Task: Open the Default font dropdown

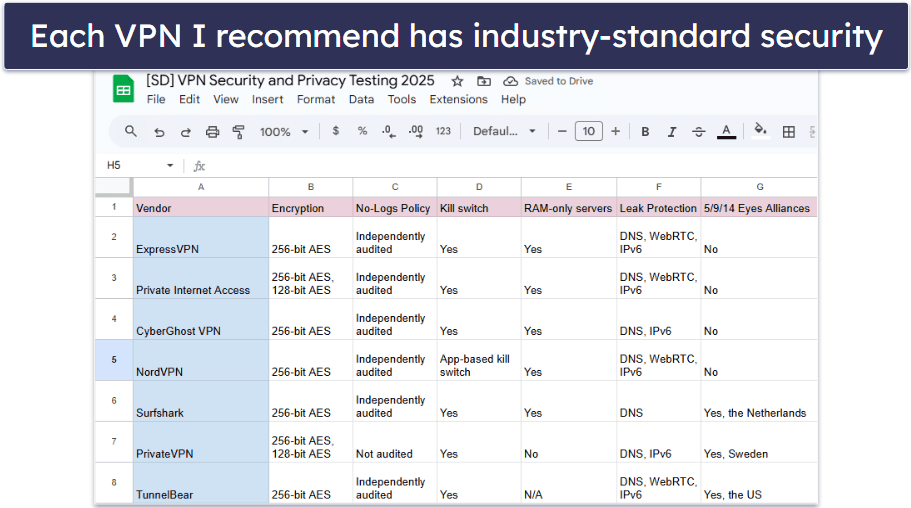Action: (504, 131)
